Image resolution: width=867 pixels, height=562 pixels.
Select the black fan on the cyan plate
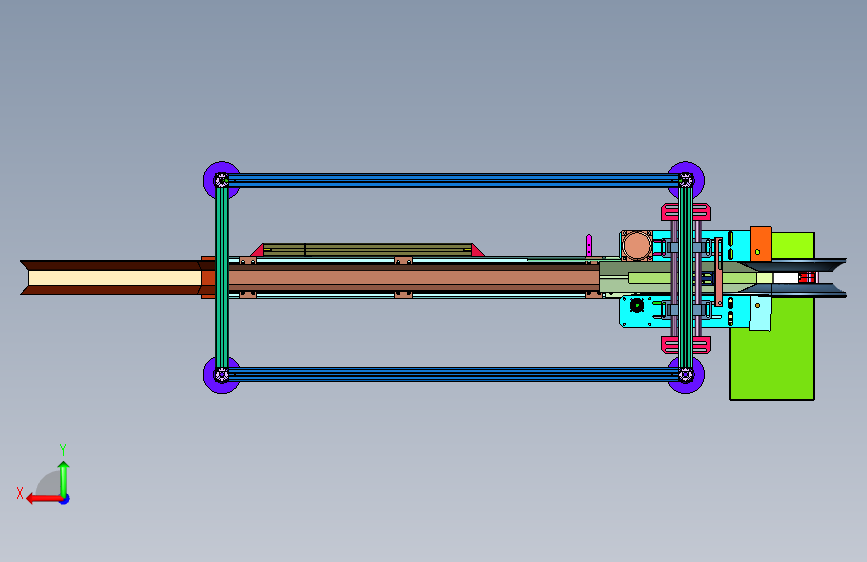click(637, 305)
